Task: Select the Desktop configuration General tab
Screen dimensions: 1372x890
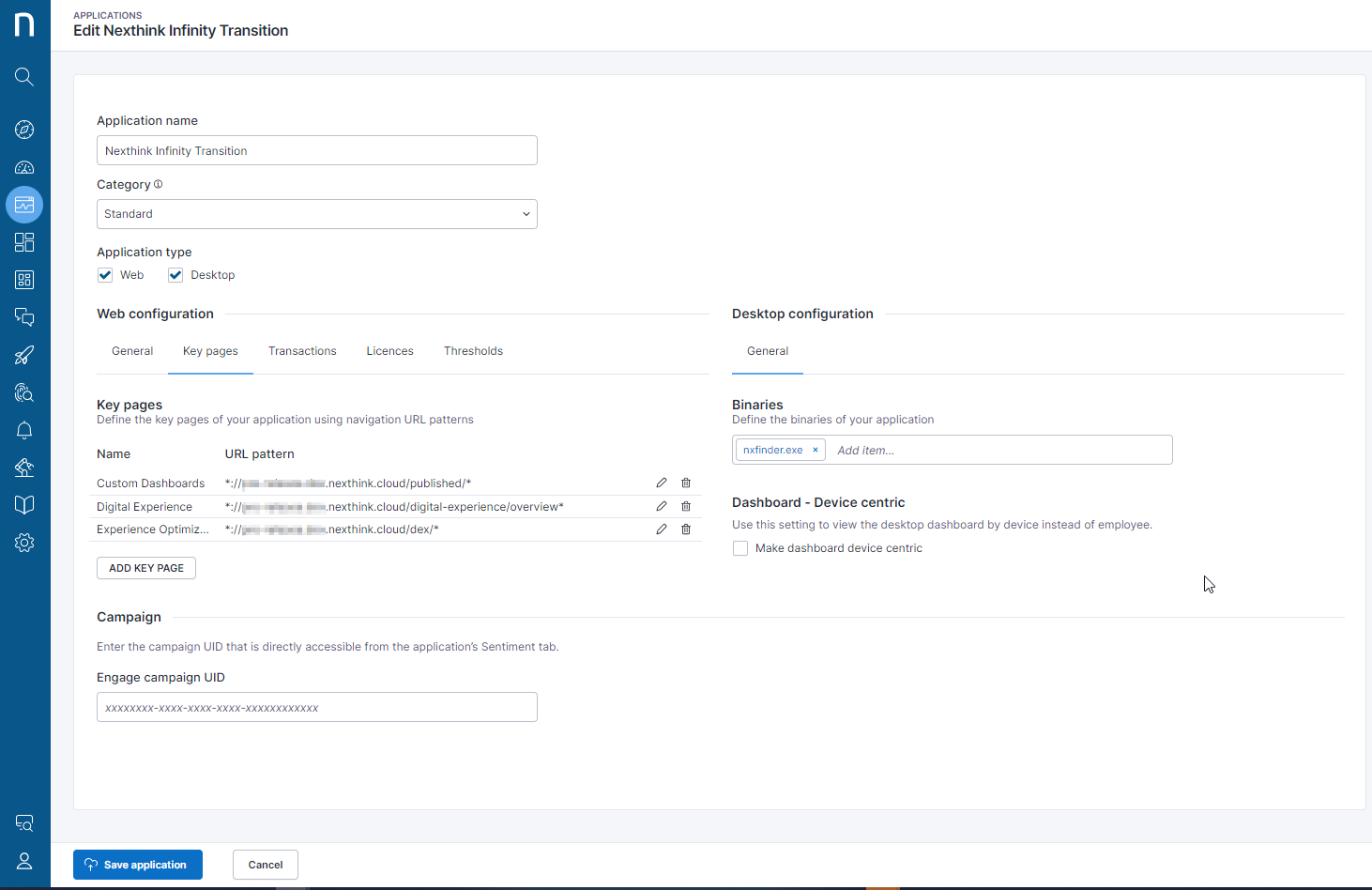Action: pos(768,351)
